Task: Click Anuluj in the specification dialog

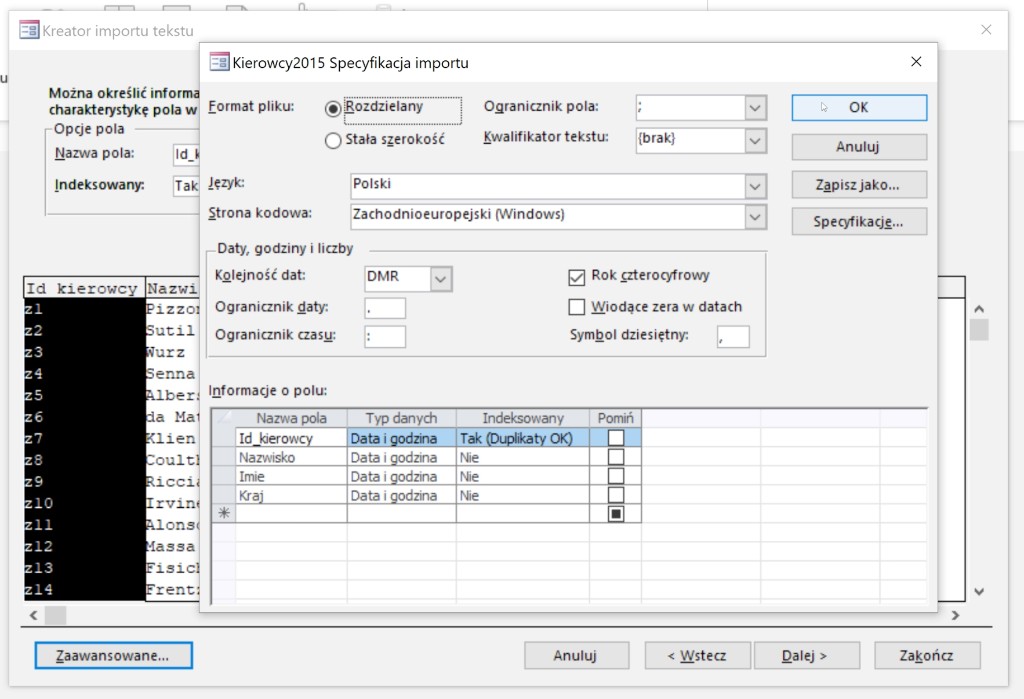Action: tap(859, 147)
